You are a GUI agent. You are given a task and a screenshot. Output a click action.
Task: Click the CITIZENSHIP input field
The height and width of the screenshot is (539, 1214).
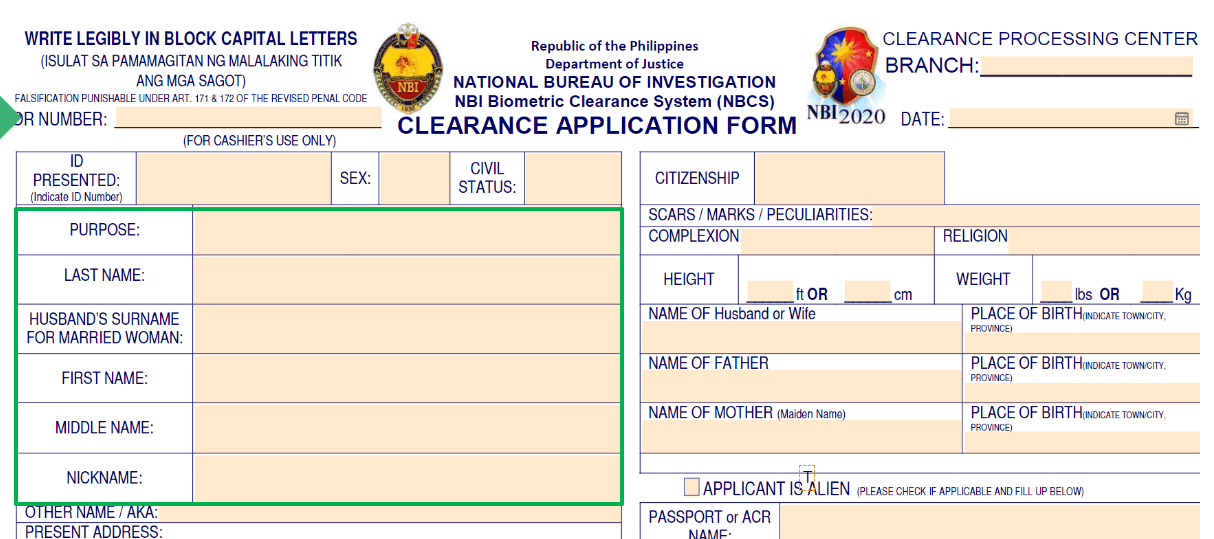tap(849, 178)
